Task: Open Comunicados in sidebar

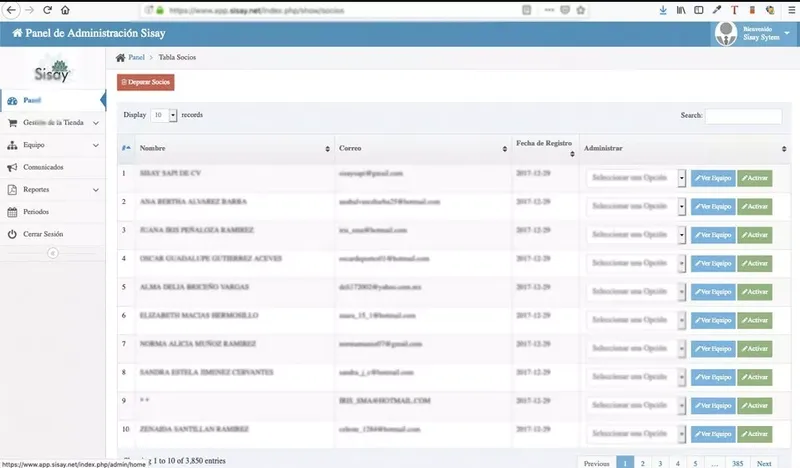Action: tap(53, 167)
